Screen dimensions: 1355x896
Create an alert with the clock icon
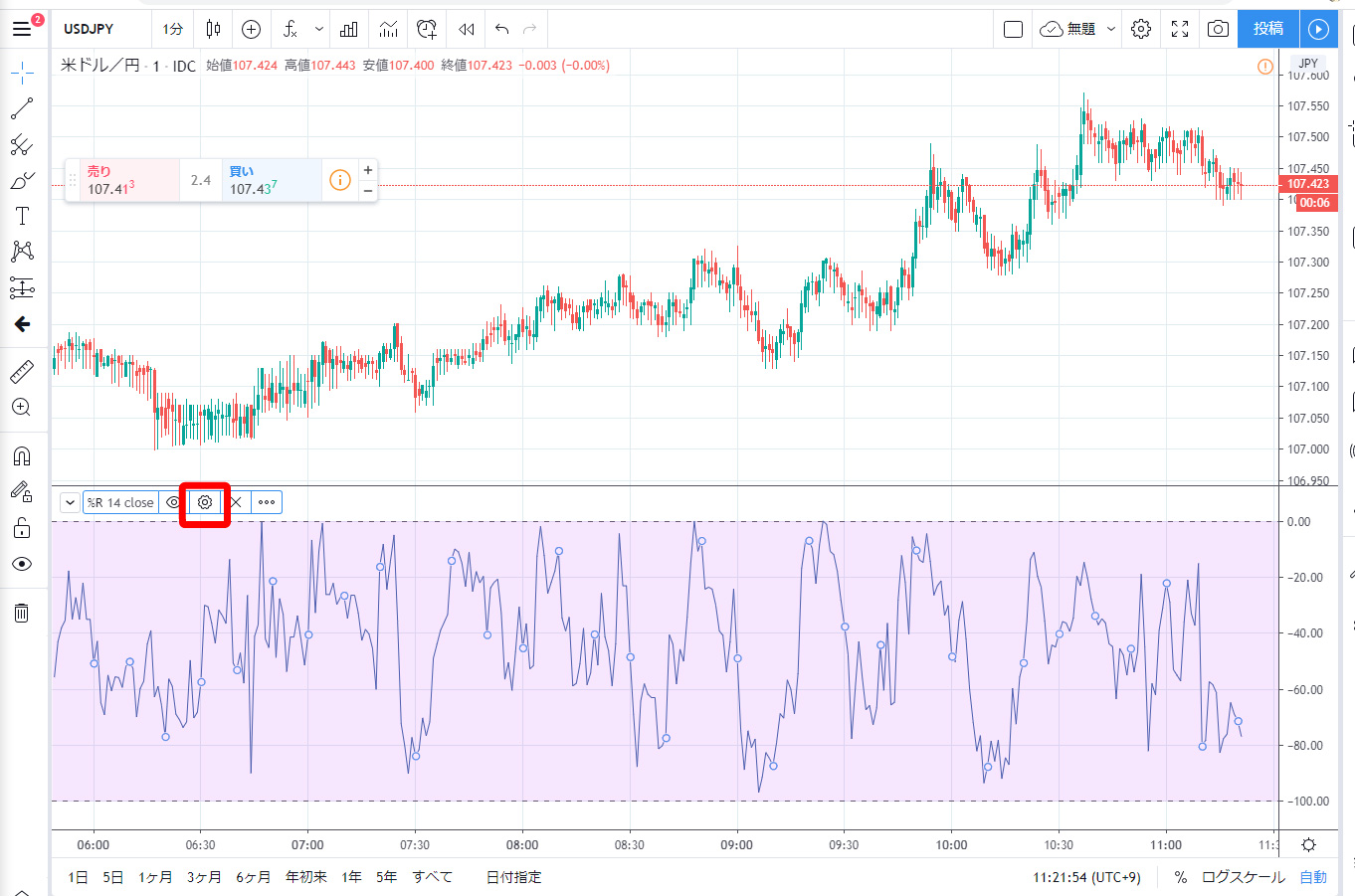point(427,29)
